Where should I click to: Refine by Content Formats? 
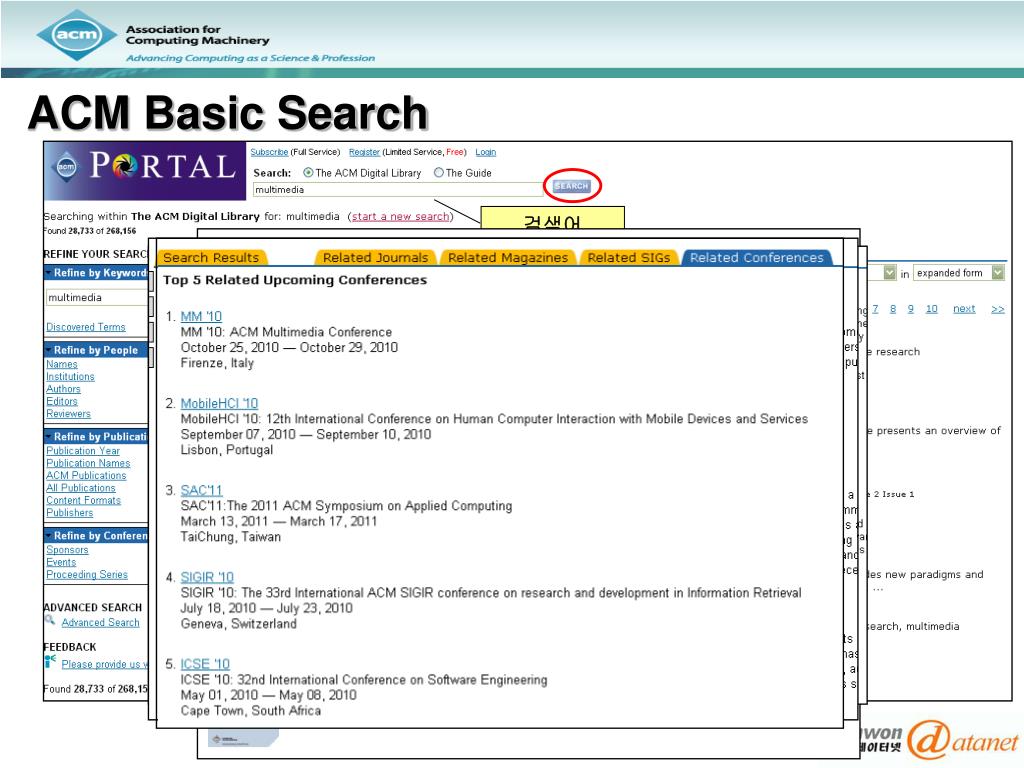point(84,500)
